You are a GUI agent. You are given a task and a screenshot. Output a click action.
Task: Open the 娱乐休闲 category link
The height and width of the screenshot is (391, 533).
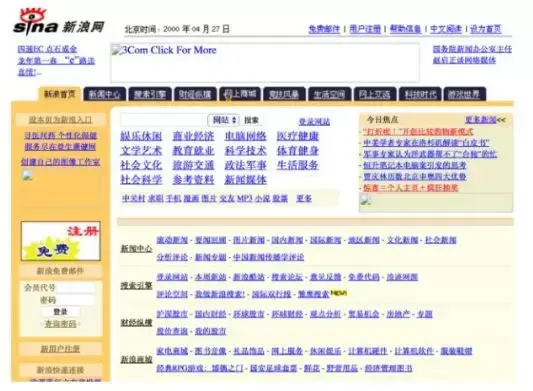tap(141, 136)
